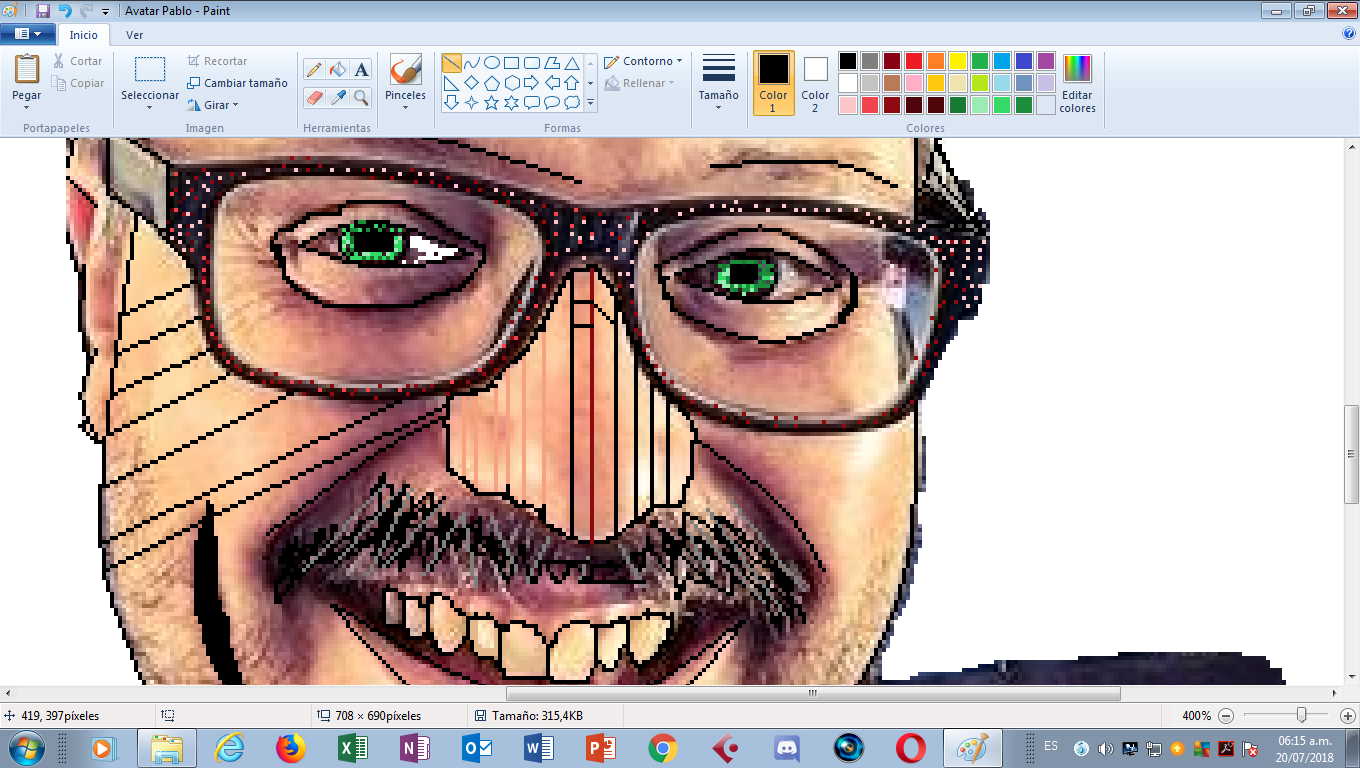The height and width of the screenshot is (768, 1360).
Task: Switch to the Ver tab
Action: coord(134,35)
